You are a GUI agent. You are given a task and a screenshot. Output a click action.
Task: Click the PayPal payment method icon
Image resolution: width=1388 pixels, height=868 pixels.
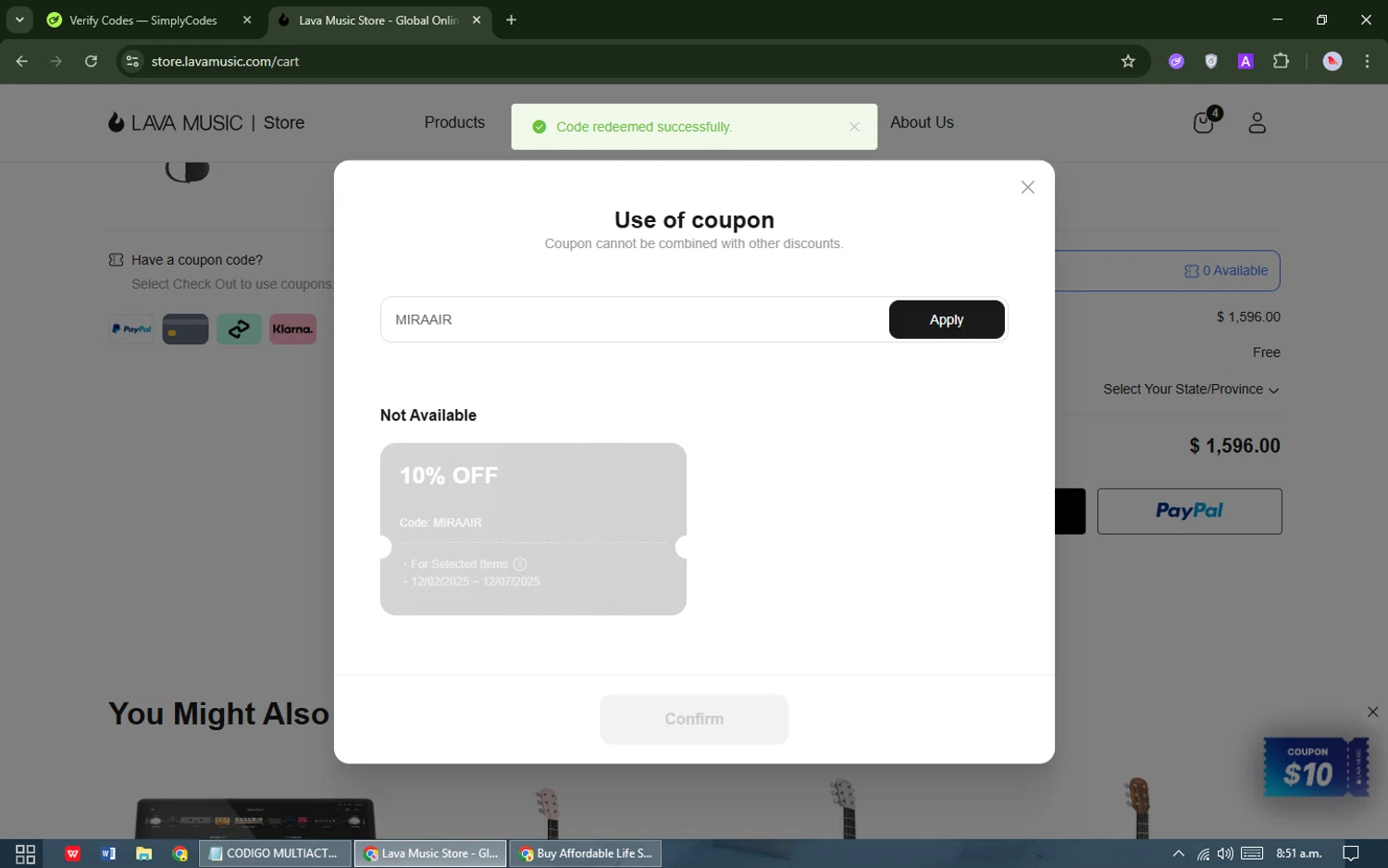131,329
